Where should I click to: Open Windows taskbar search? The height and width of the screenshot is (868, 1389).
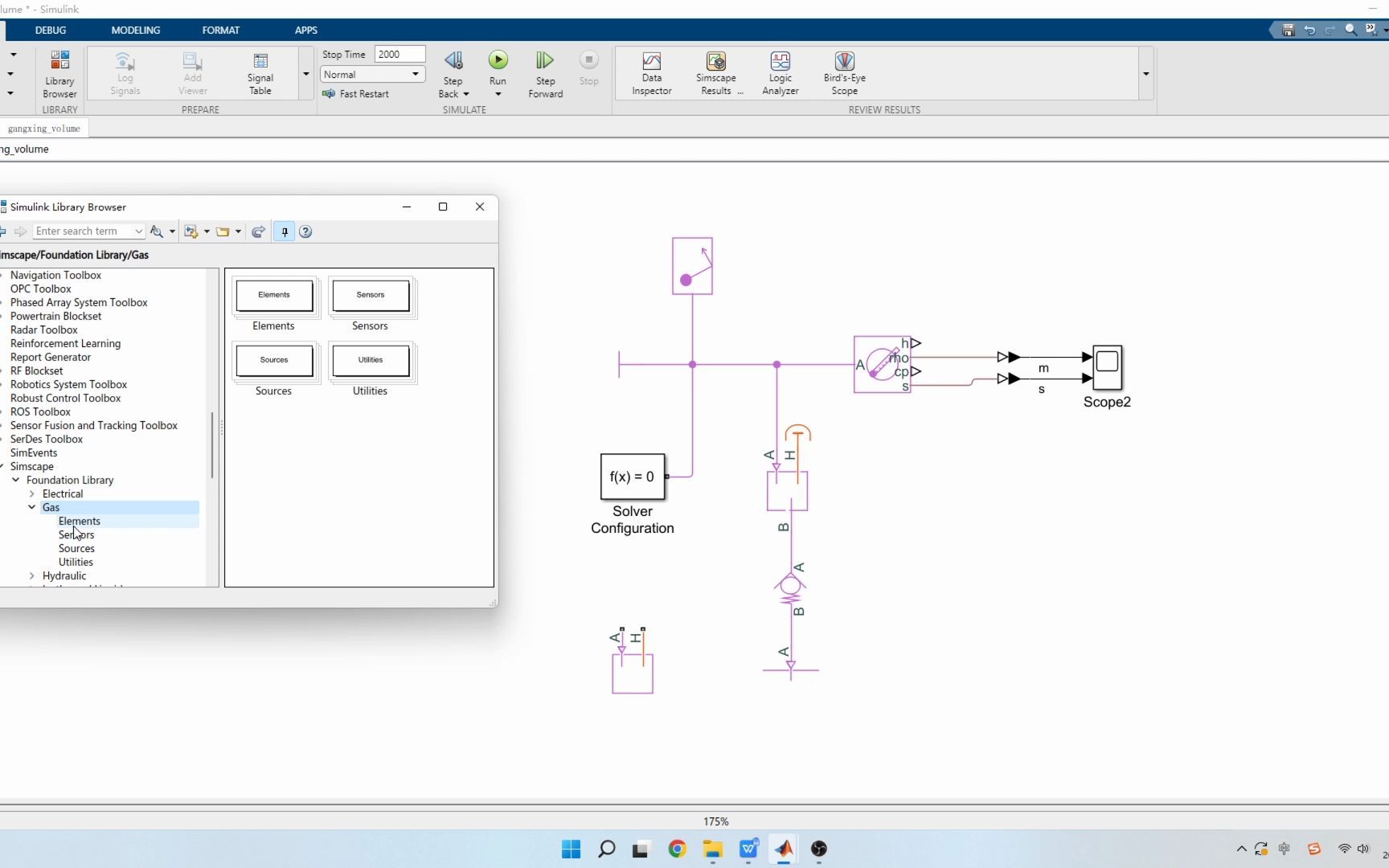point(607,849)
